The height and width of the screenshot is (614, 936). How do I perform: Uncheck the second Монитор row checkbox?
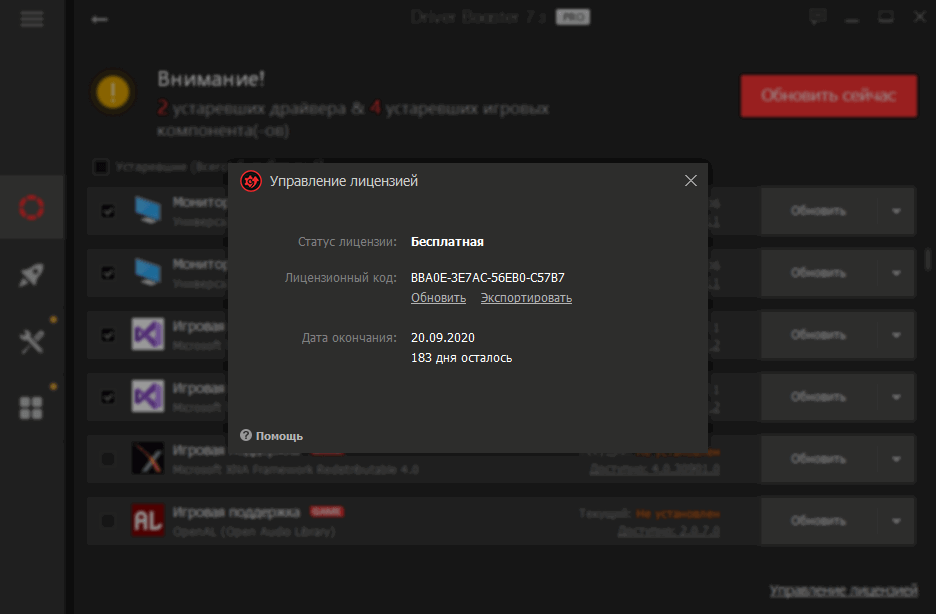[x=108, y=273]
